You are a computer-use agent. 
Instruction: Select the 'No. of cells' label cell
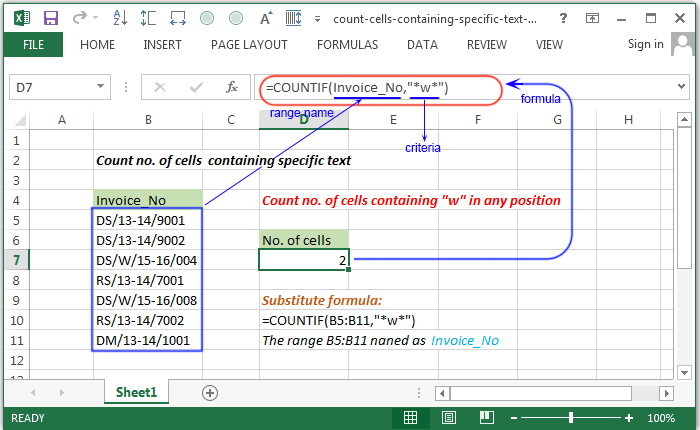point(304,240)
